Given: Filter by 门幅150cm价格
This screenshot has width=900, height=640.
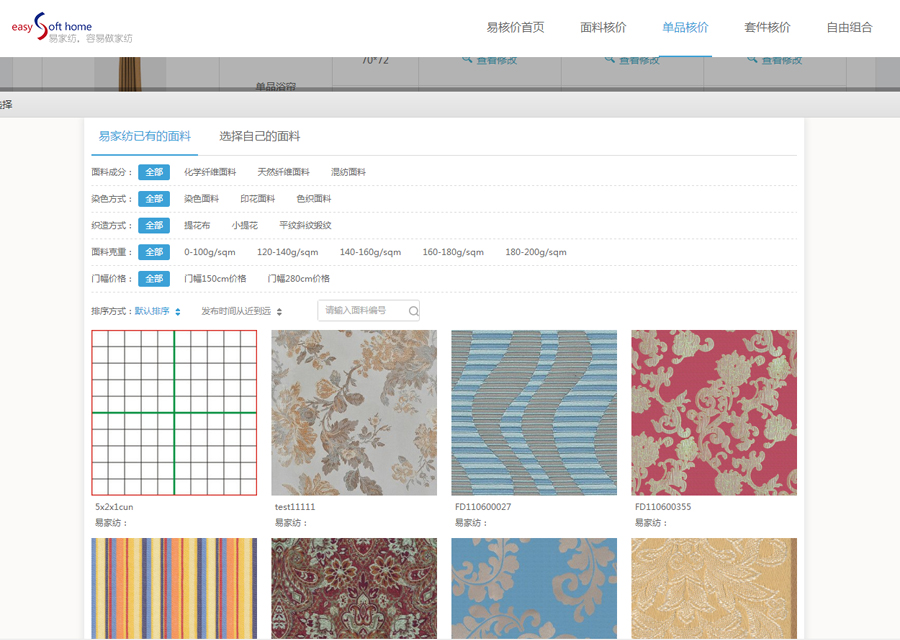Looking at the screenshot, I should pyautogui.click(x=215, y=279).
